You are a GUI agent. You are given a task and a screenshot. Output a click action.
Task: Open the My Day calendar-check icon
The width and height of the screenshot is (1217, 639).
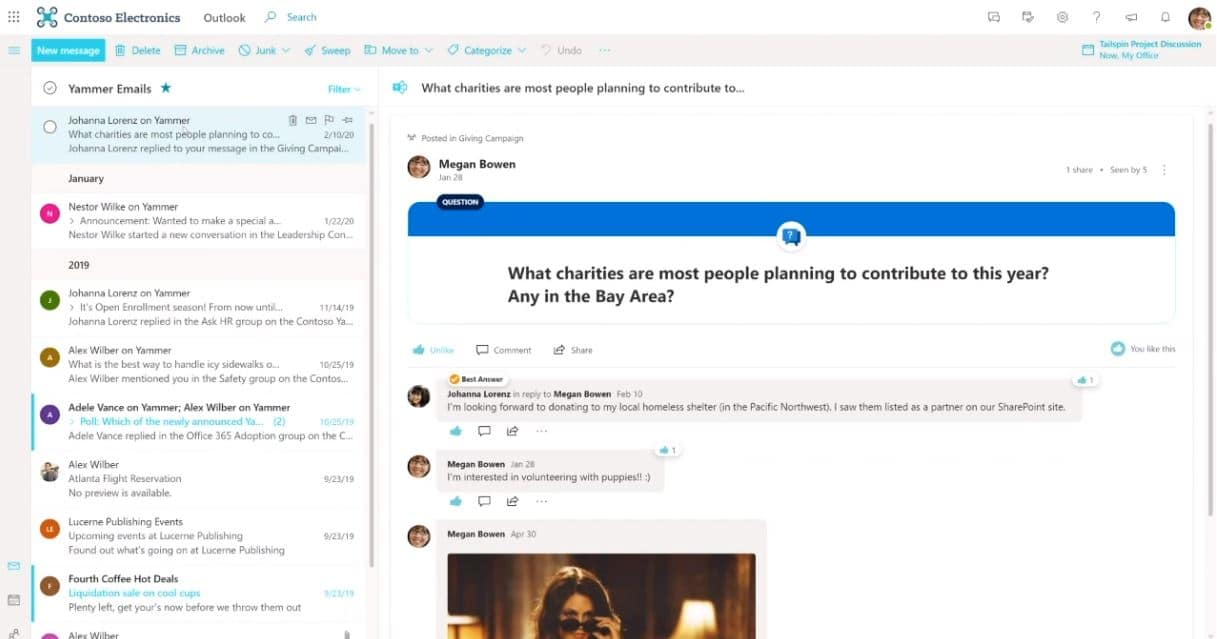[x=1028, y=17]
